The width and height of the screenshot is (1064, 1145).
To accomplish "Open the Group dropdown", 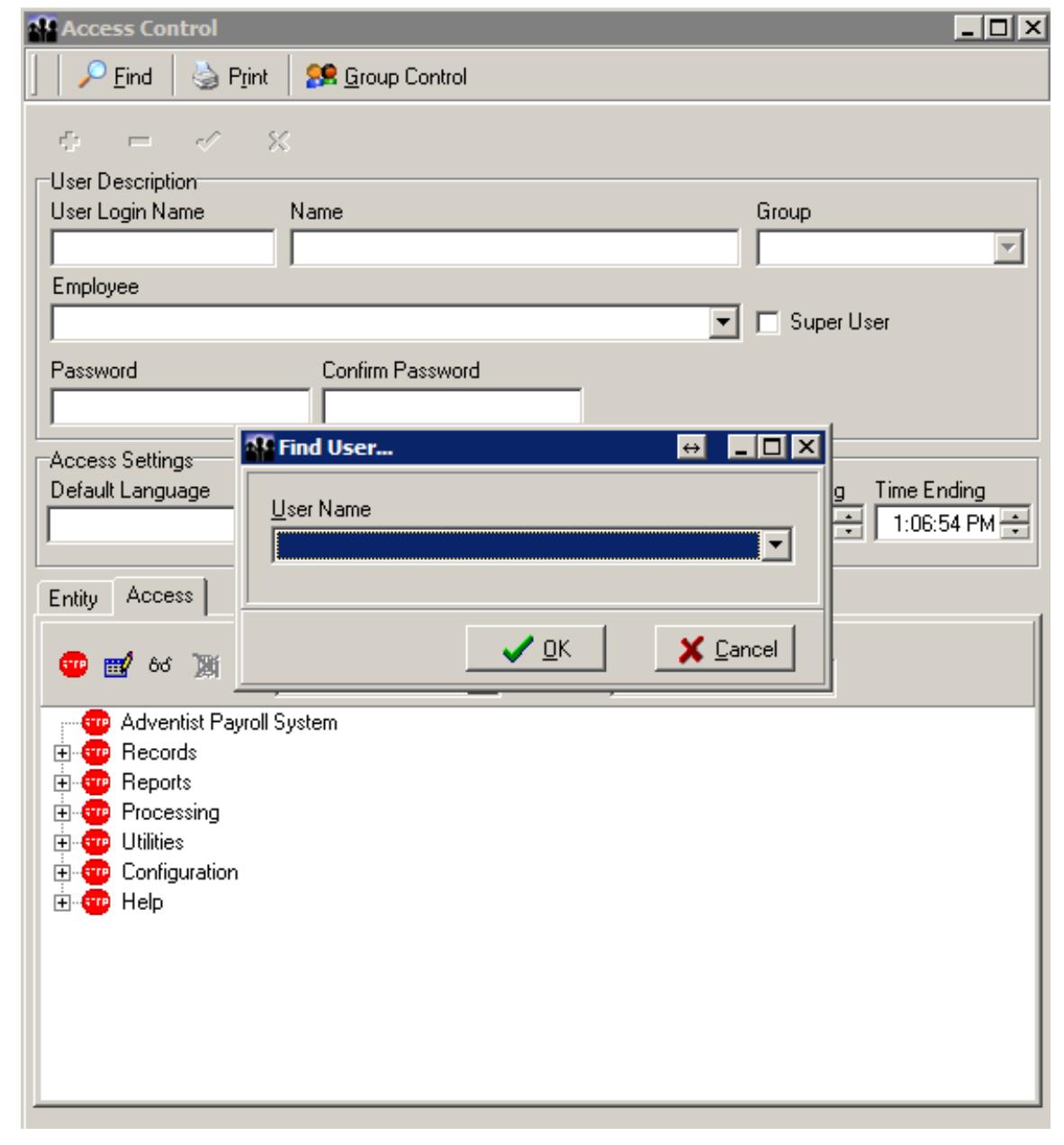I will pyautogui.click(x=1009, y=248).
